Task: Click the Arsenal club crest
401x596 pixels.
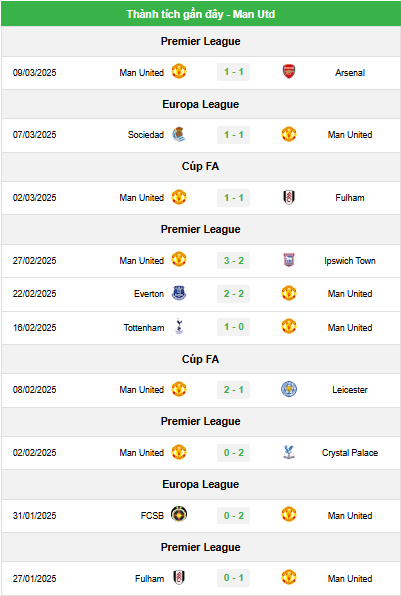Action: pos(289,72)
